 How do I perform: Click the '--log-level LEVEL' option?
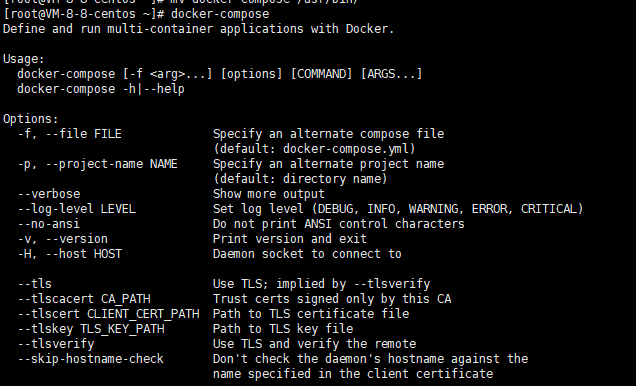[77, 209]
